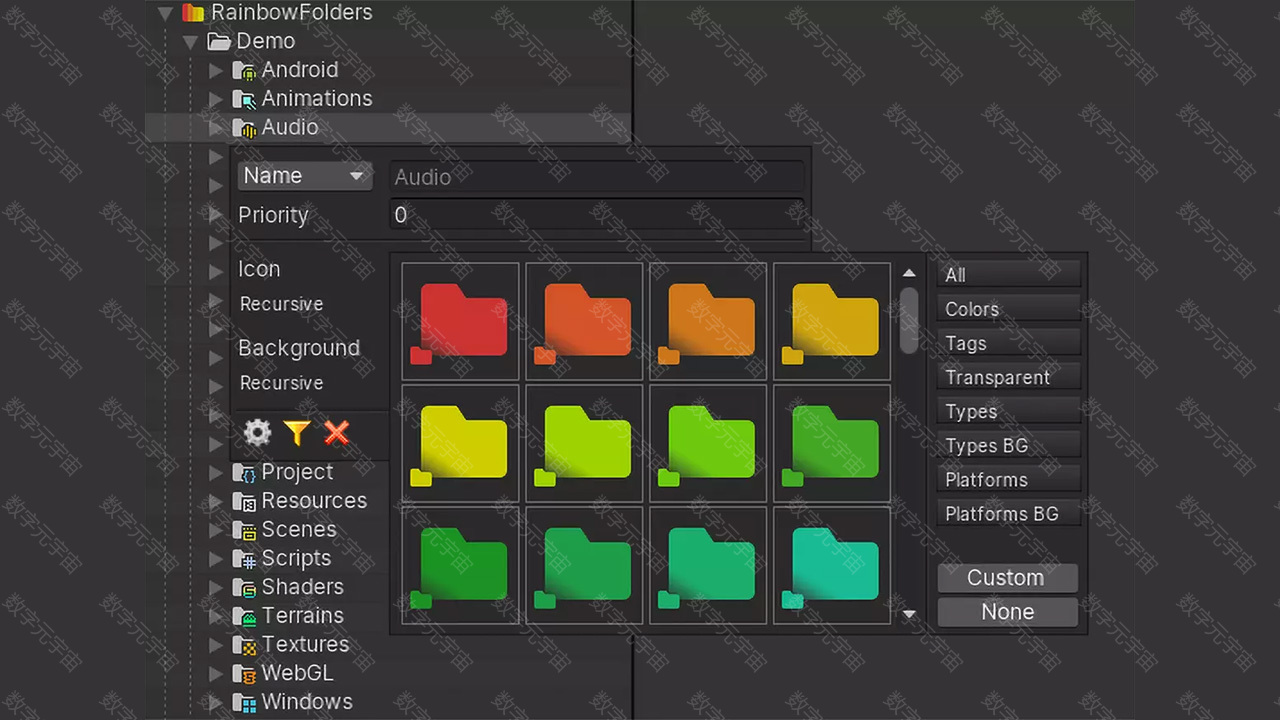Select the Demo folder label
The width and height of the screenshot is (1280, 720).
click(x=265, y=42)
